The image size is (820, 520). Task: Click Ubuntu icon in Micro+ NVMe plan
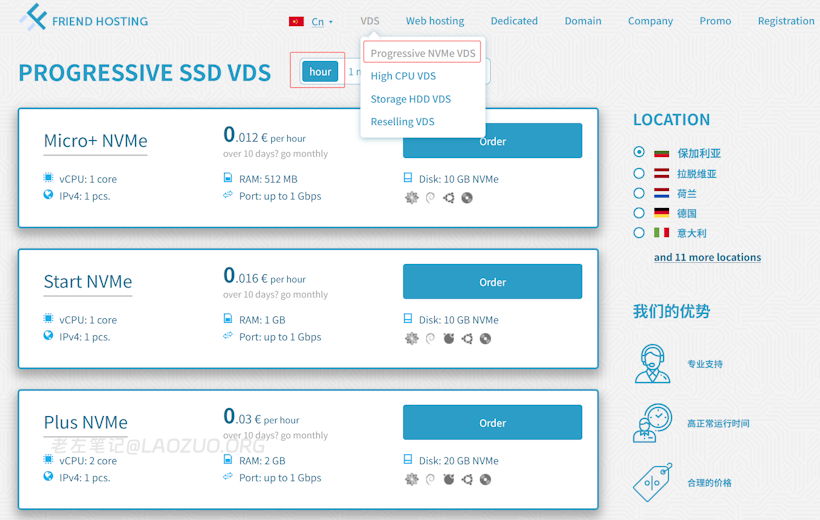(x=448, y=198)
